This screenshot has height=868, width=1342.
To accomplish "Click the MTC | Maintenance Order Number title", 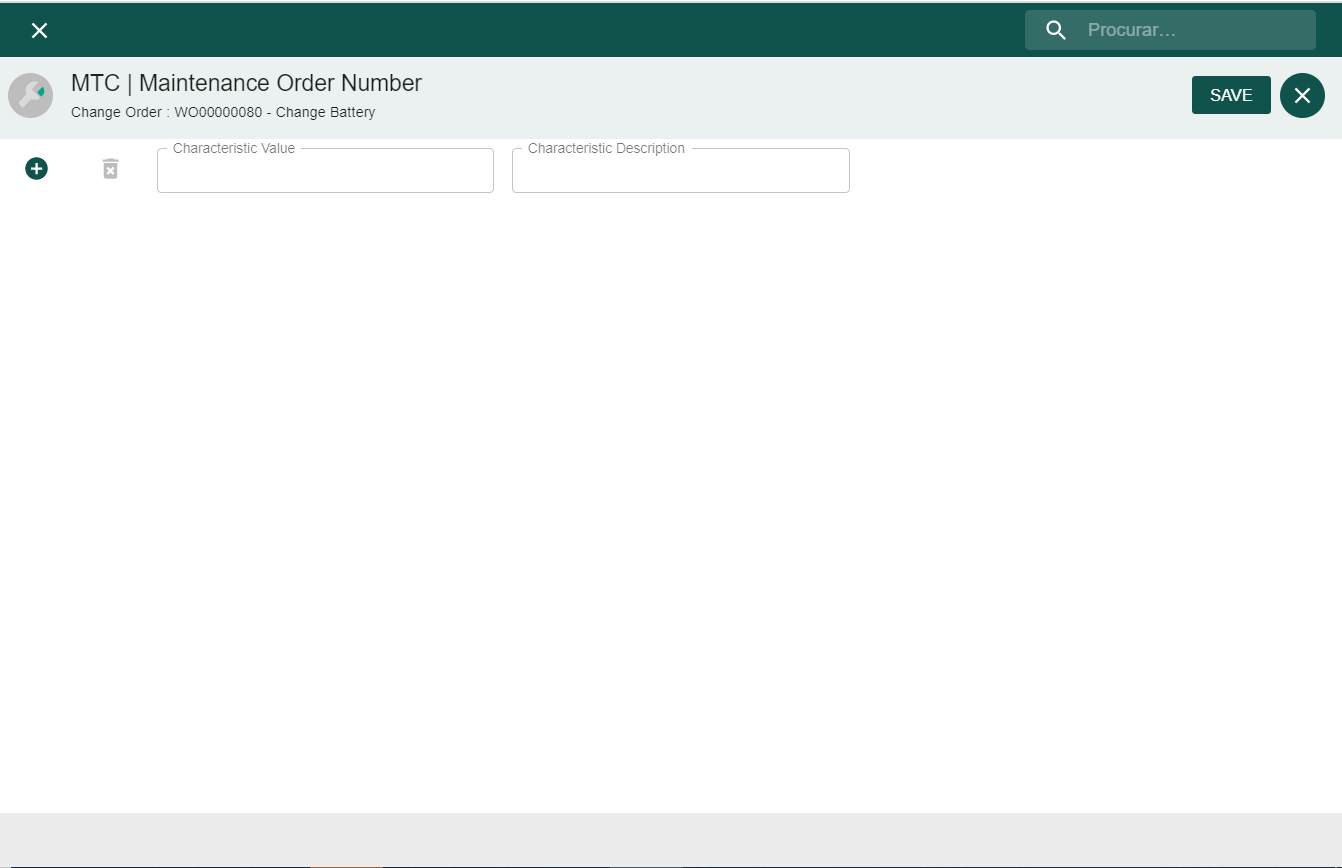I will tap(246, 83).
